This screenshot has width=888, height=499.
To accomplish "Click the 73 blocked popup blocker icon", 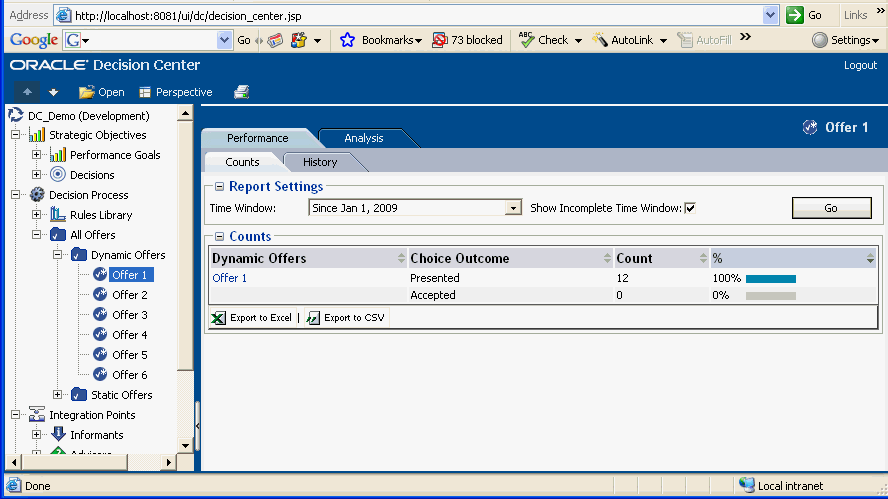I will click(439, 40).
